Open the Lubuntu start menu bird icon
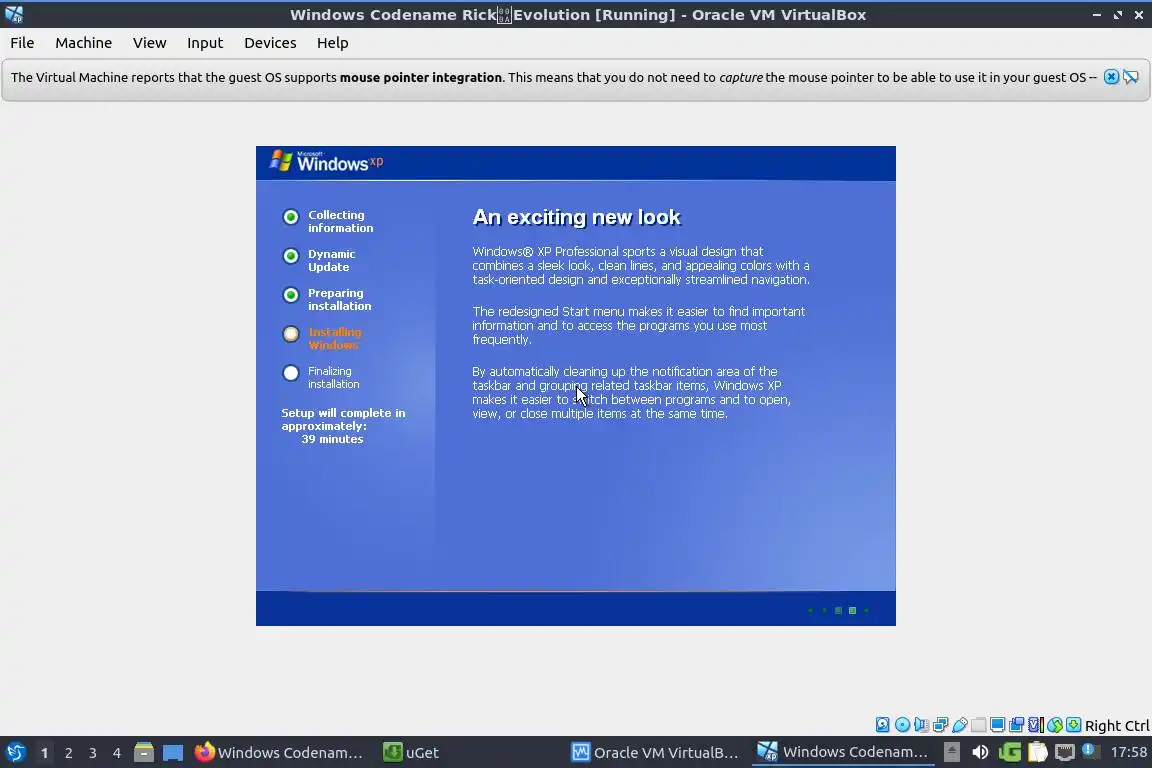 pyautogui.click(x=15, y=753)
